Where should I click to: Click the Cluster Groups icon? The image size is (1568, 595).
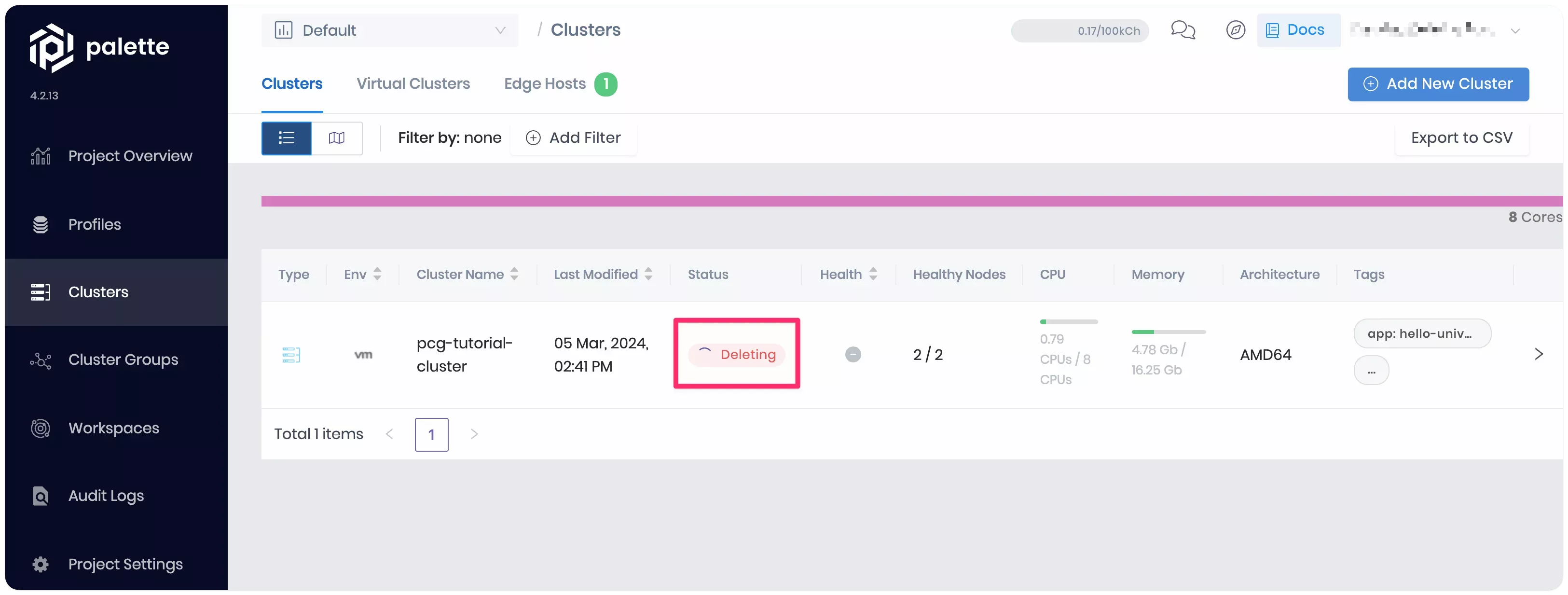coord(40,359)
